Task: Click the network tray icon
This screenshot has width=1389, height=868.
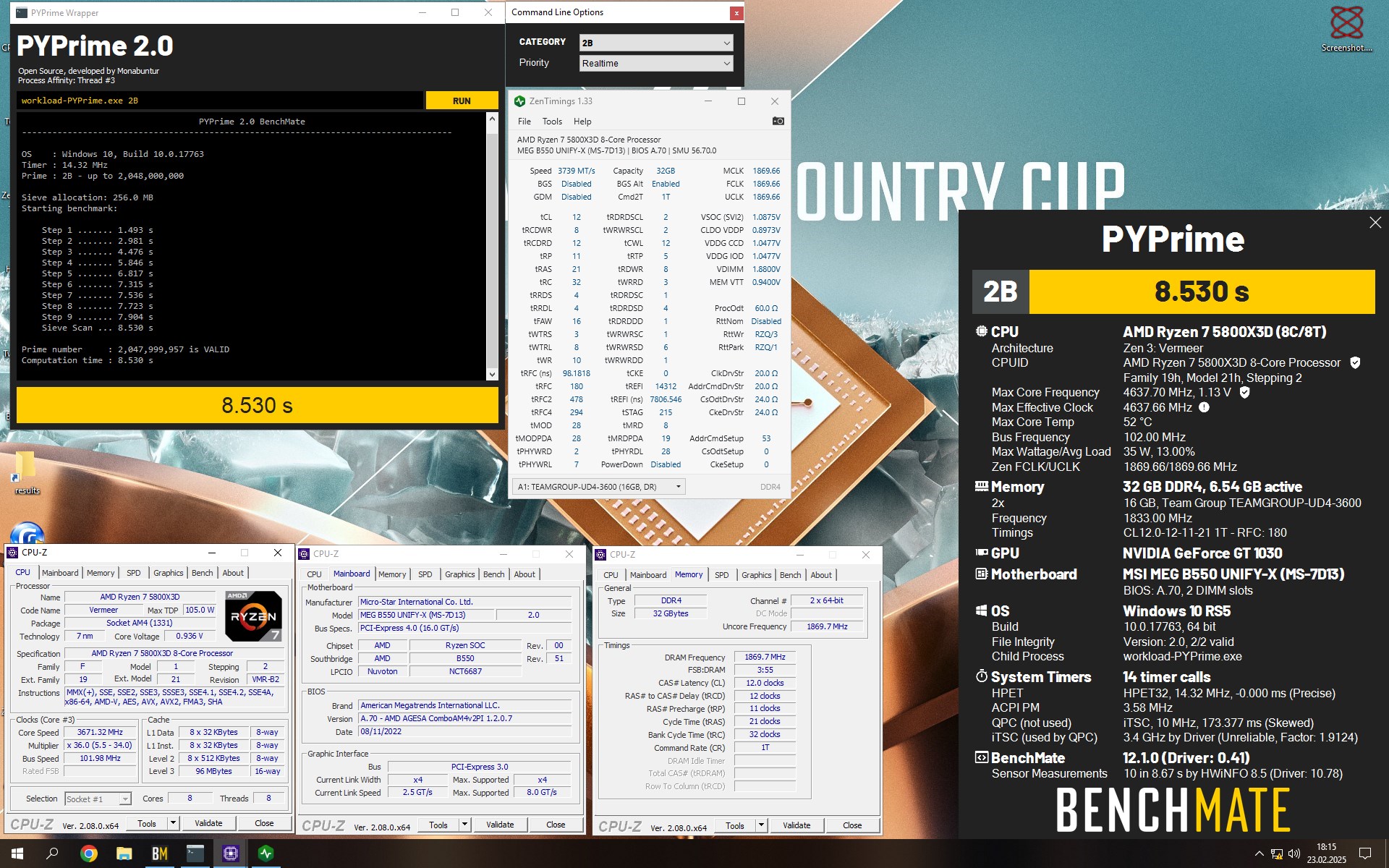Action: coord(1277,854)
